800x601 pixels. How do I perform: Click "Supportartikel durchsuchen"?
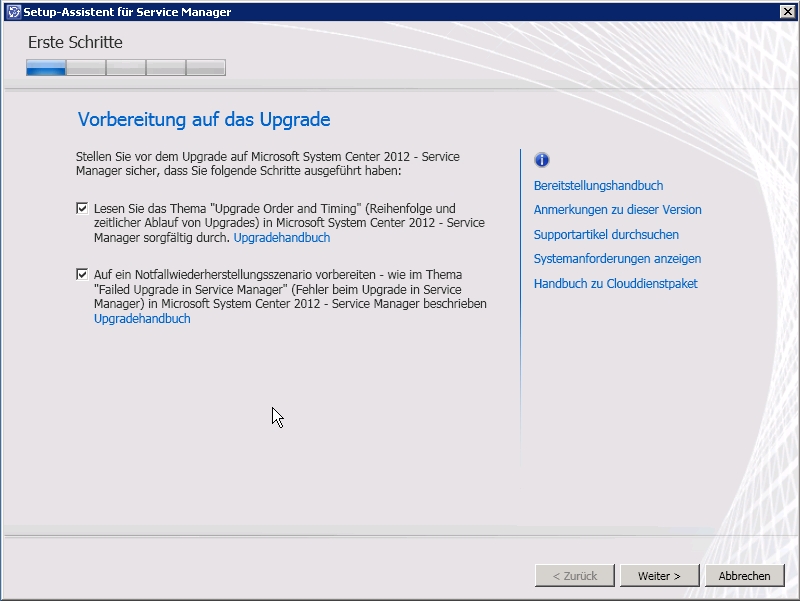tap(606, 234)
